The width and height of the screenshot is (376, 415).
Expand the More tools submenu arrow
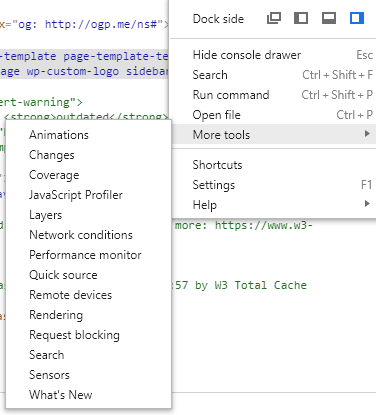(367, 134)
